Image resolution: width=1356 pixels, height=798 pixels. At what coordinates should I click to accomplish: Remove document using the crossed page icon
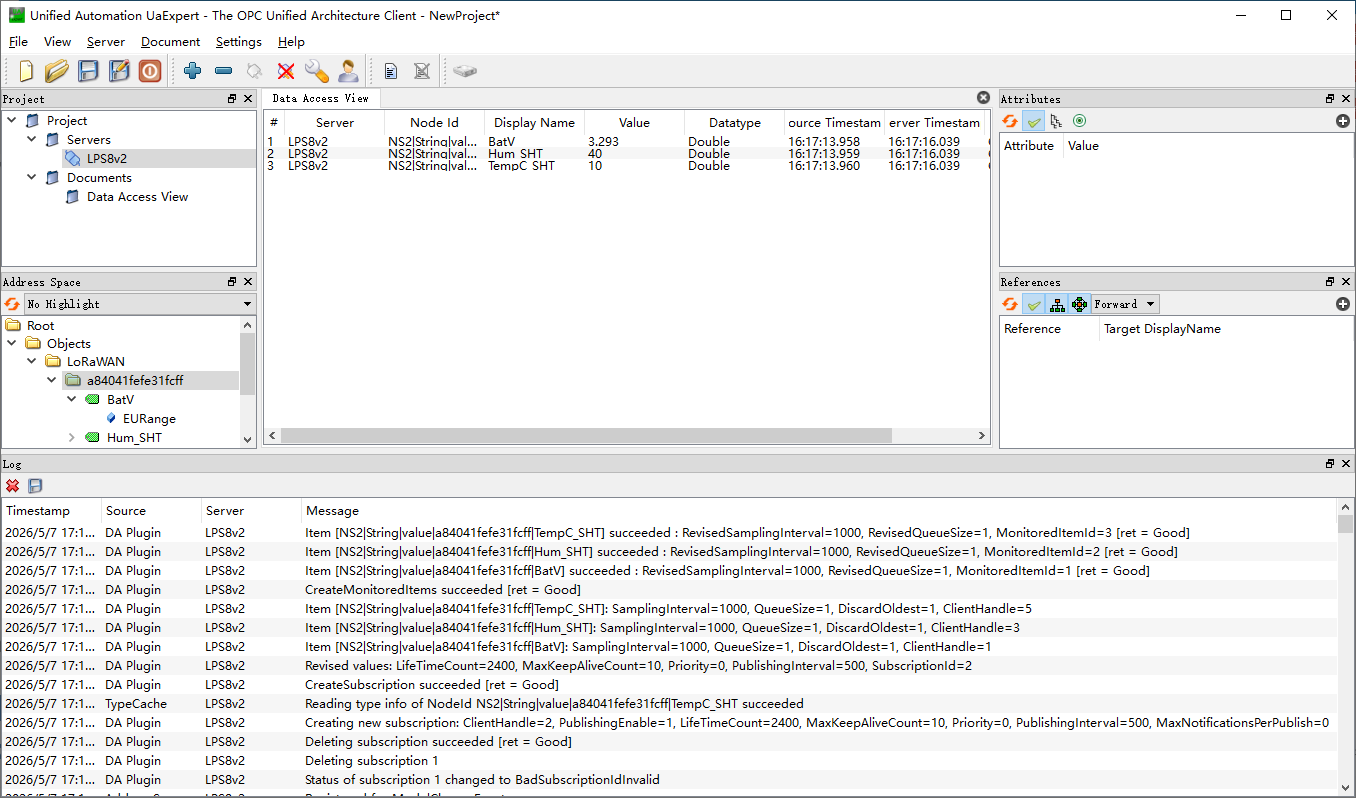tap(422, 71)
